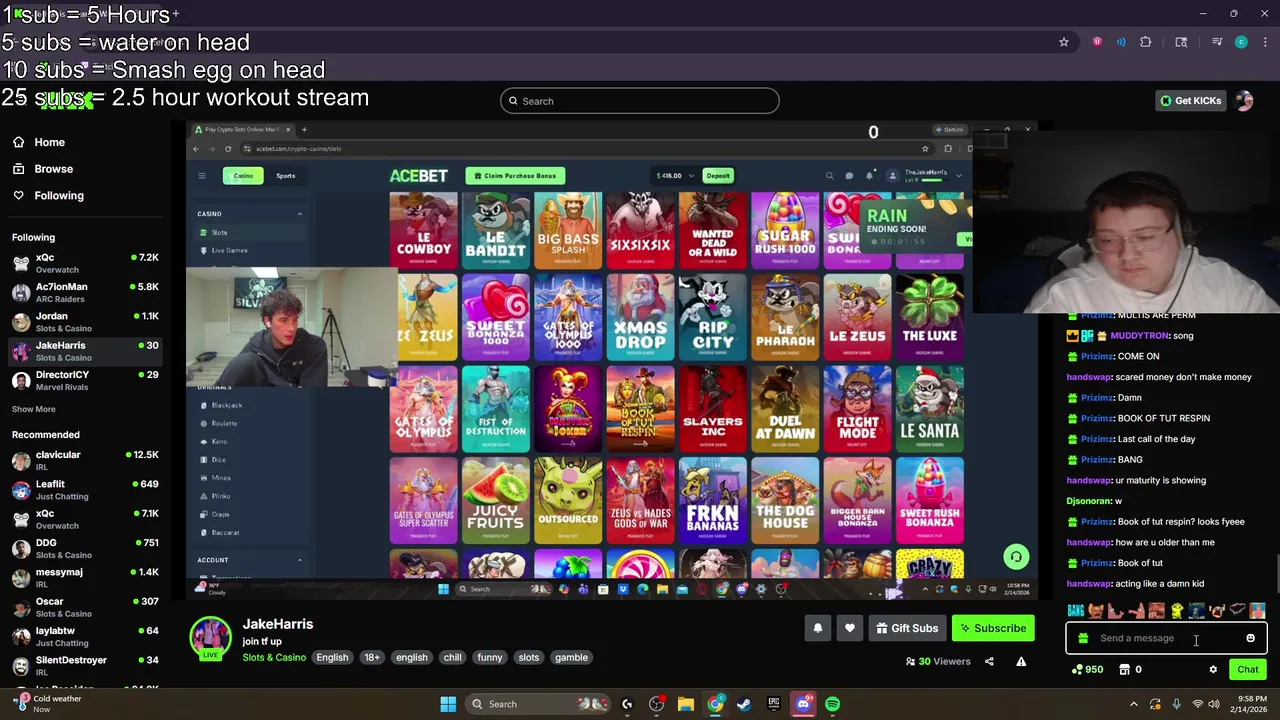The width and height of the screenshot is (1280, 720).
Task: Click the Gift Subs button
Action: 907,628
